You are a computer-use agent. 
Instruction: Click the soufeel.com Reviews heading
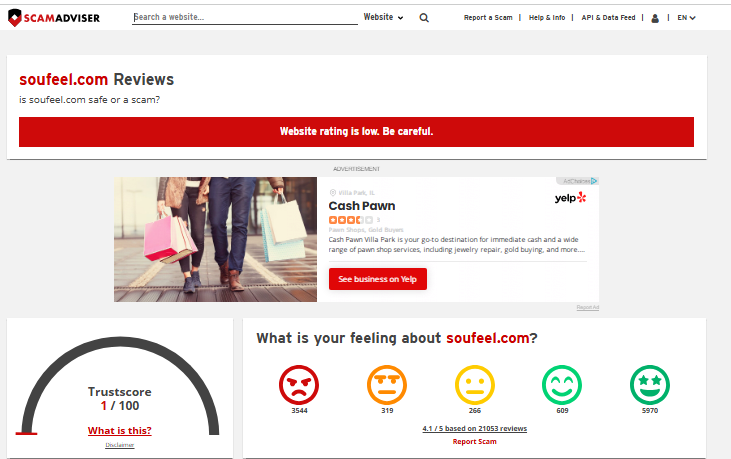tap(97, 79)
